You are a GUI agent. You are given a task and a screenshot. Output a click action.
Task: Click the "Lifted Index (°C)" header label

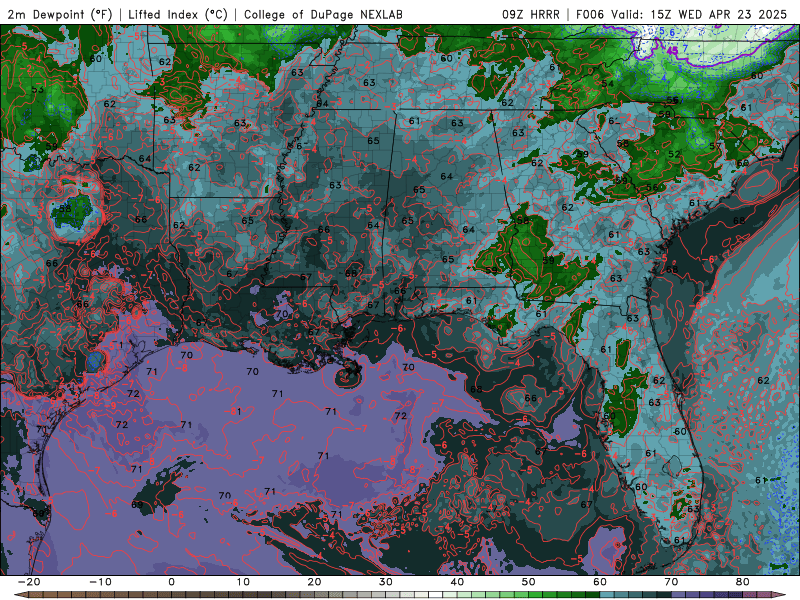[x=178, y=14]
